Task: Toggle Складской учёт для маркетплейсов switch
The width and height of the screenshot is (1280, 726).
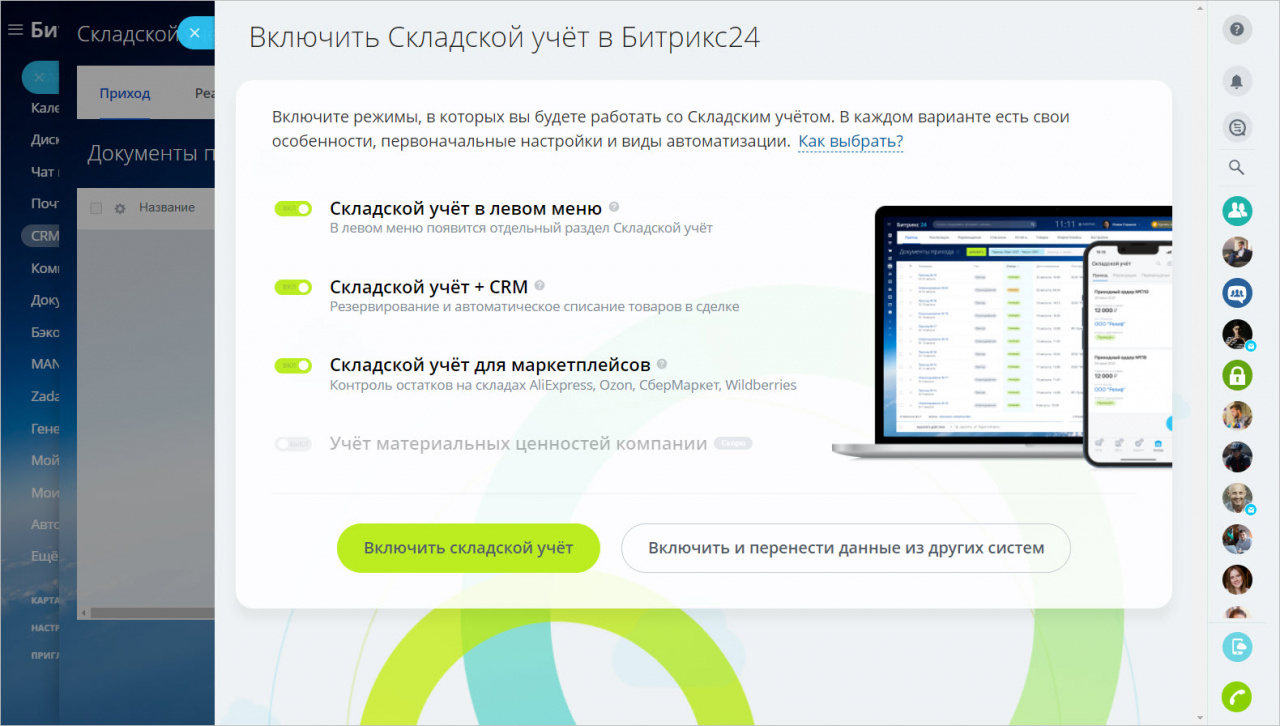Action: click(x=293, y=366)
